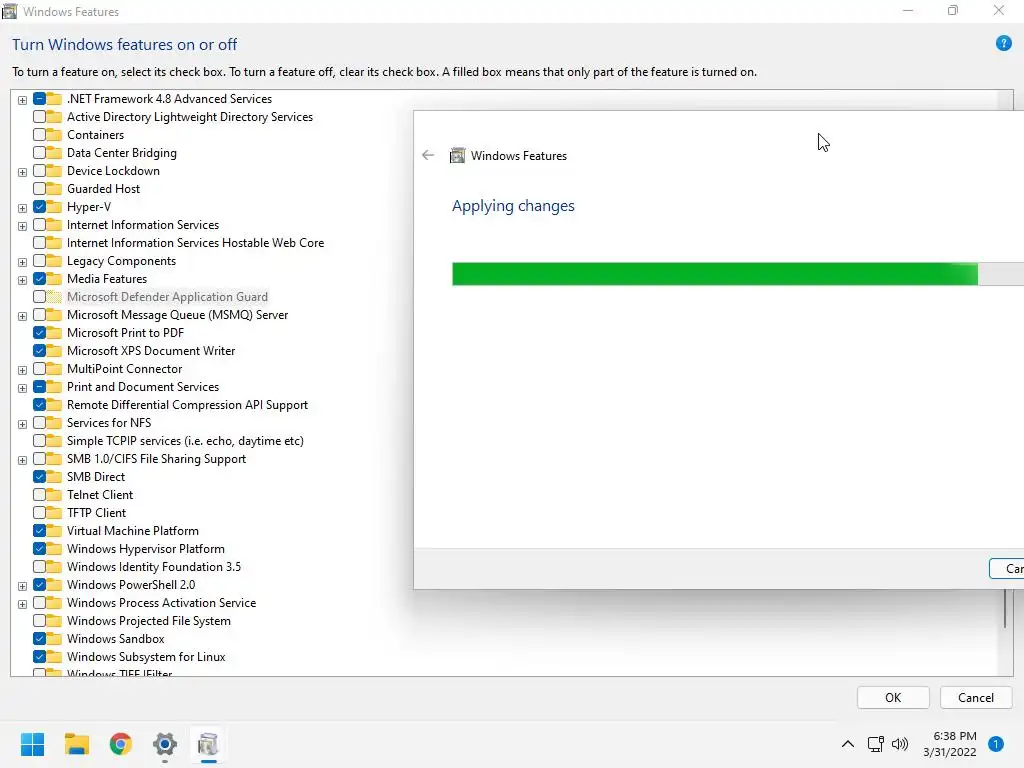The height and width of the screenshot is (768, 1024).
Task: Click the SMB Direct folder icon
Action: (54, 477)
